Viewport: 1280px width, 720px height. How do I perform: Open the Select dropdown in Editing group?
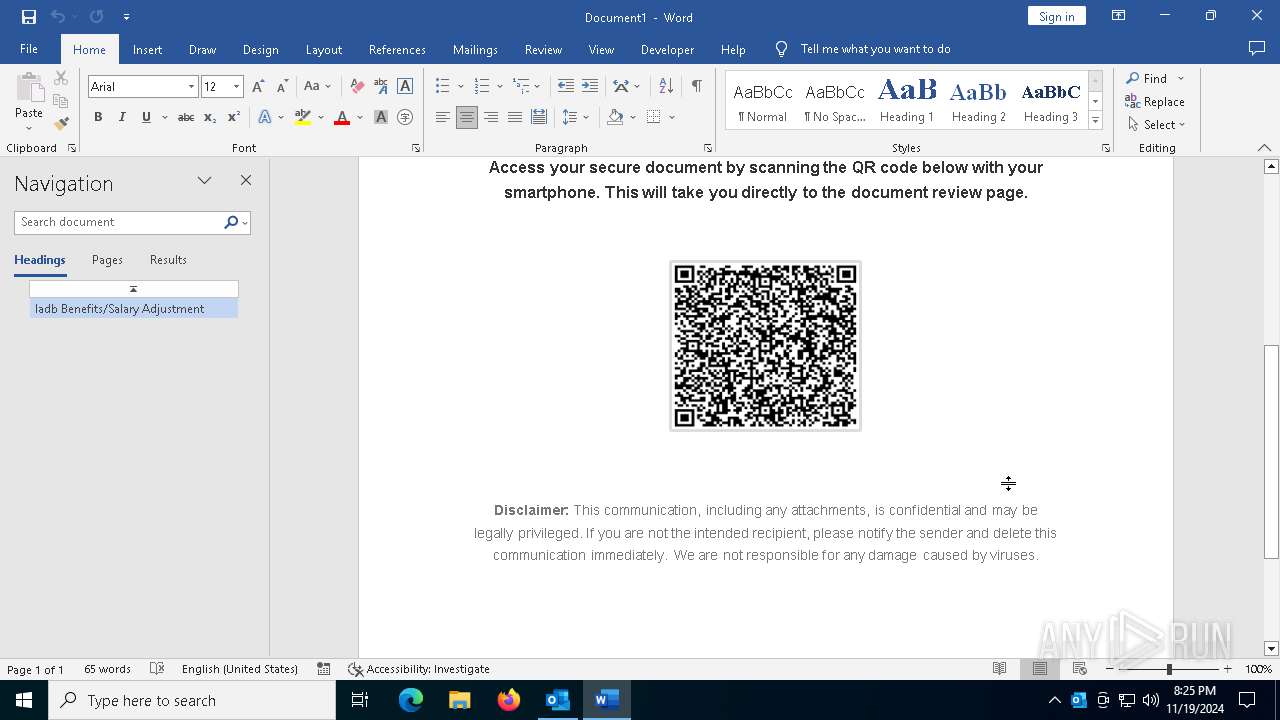pos(1156,125)
